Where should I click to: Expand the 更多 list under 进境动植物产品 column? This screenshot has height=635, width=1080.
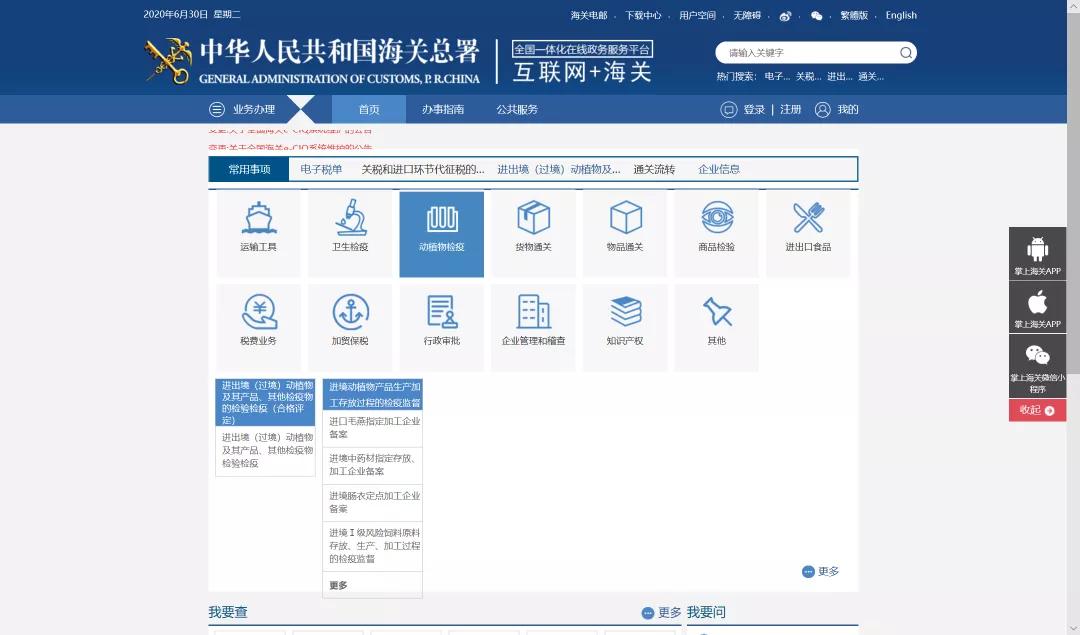pos(337,584)
